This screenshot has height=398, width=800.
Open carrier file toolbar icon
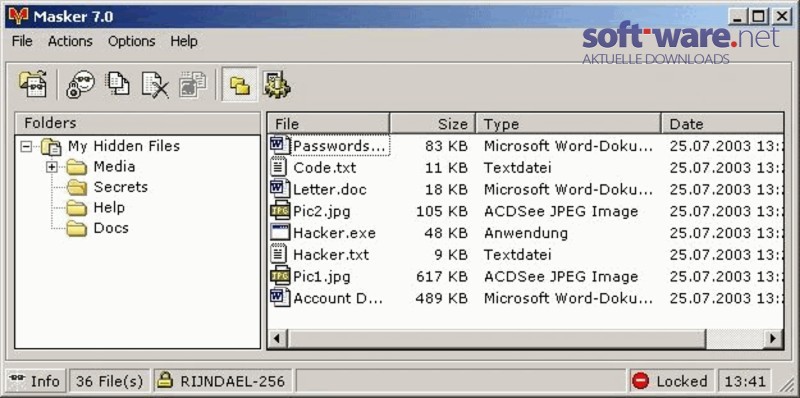(33, 85)
